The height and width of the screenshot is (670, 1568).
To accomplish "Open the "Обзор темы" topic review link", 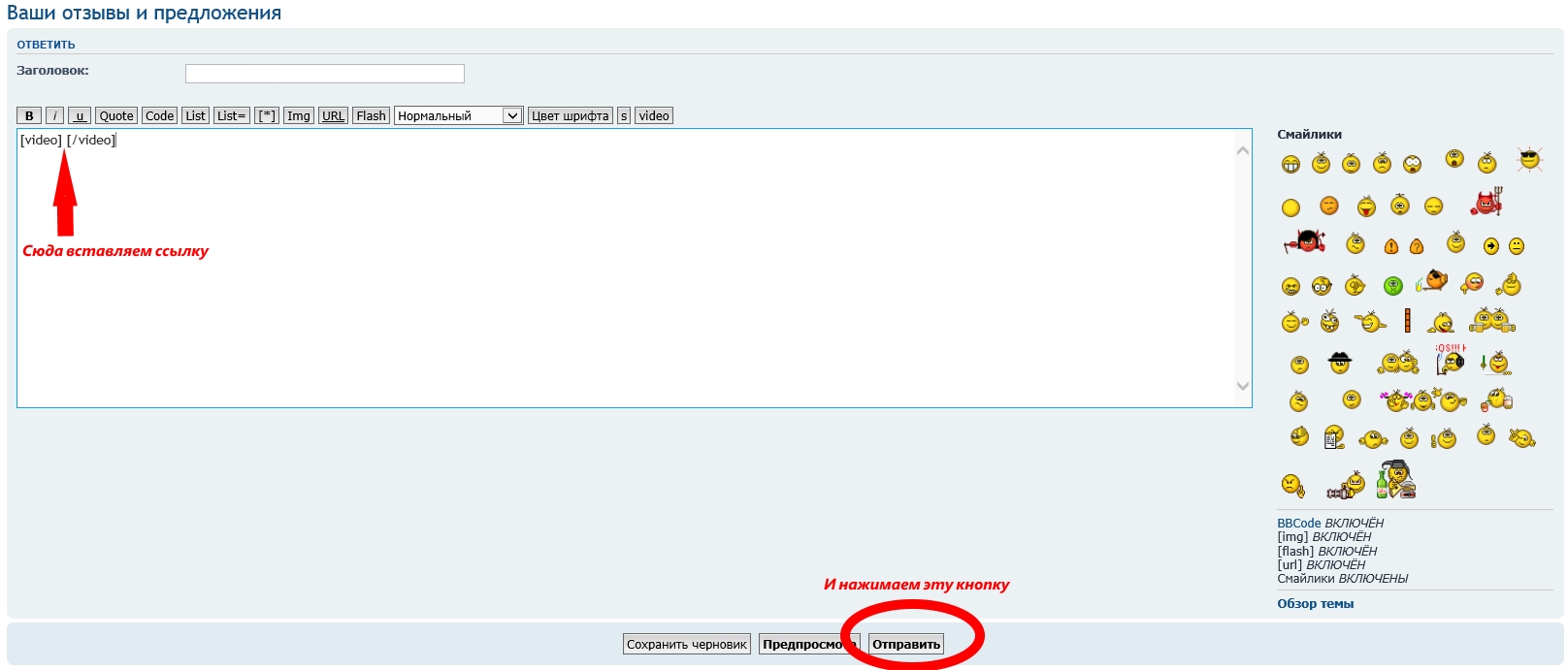I will (1315, 603).
